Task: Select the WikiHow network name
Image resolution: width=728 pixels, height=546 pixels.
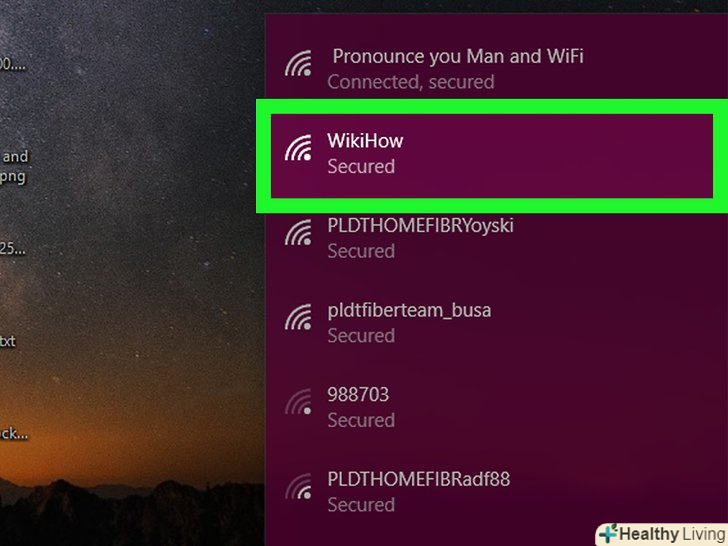Action: click(x=365, y=141)
